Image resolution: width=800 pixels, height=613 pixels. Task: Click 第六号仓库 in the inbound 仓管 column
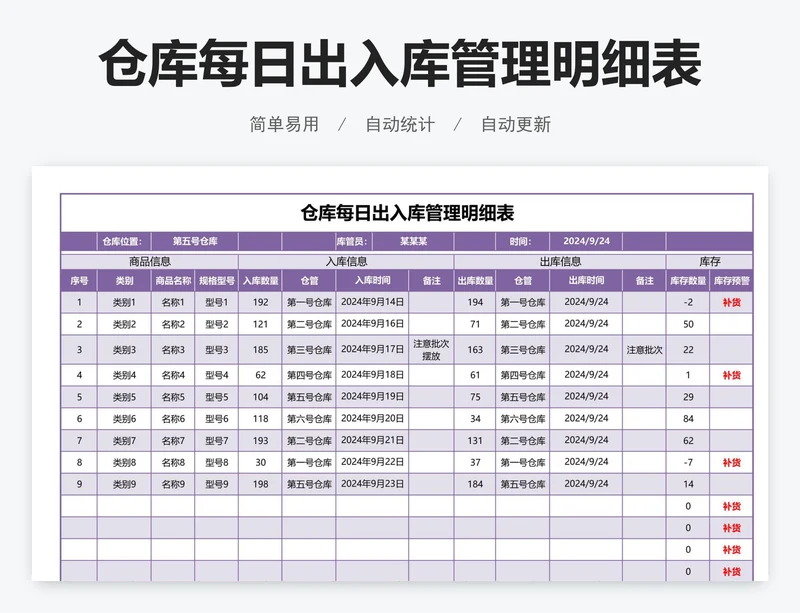(x=309, y=419)
